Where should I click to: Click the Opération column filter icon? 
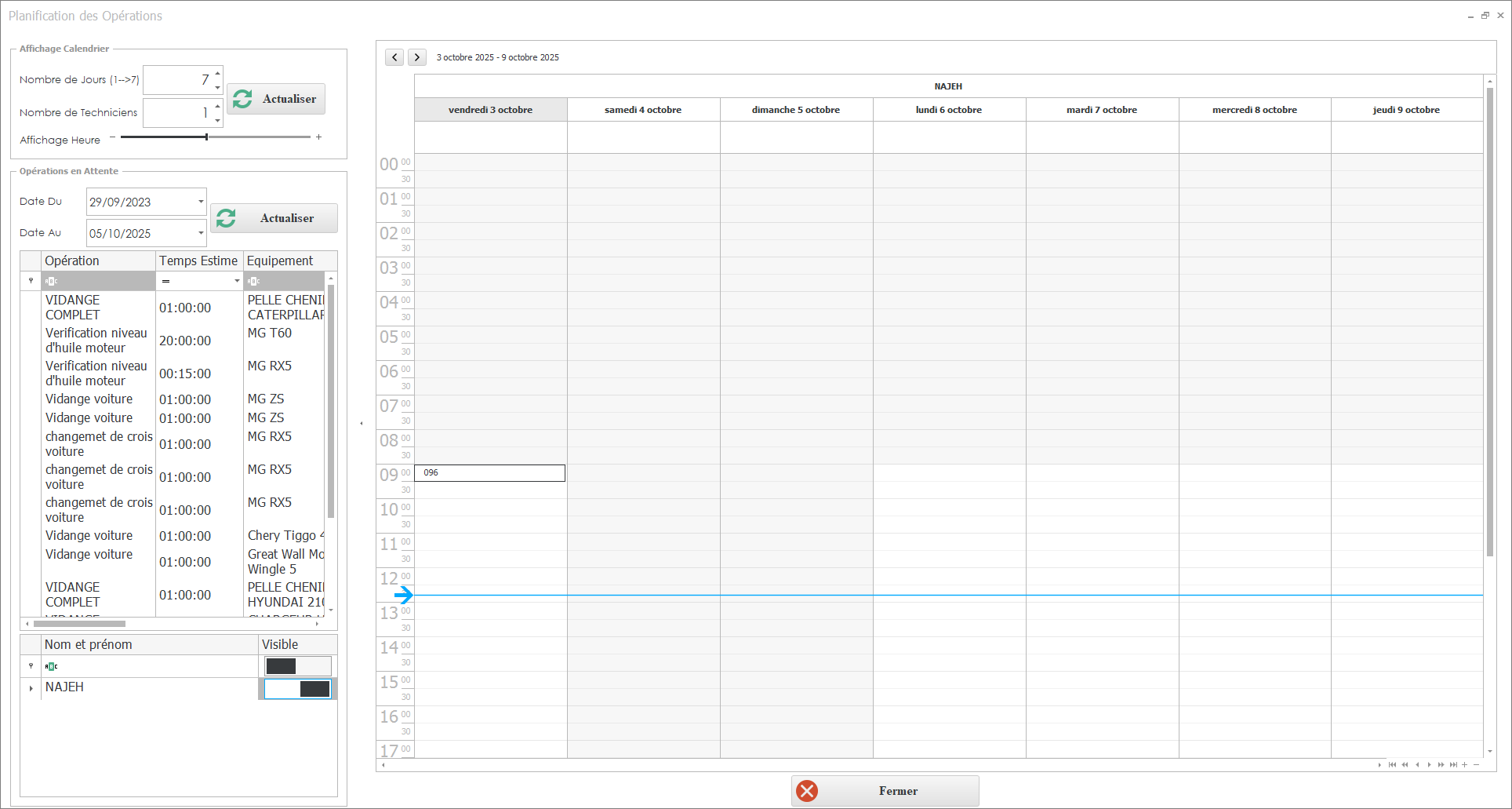point(51,281)
